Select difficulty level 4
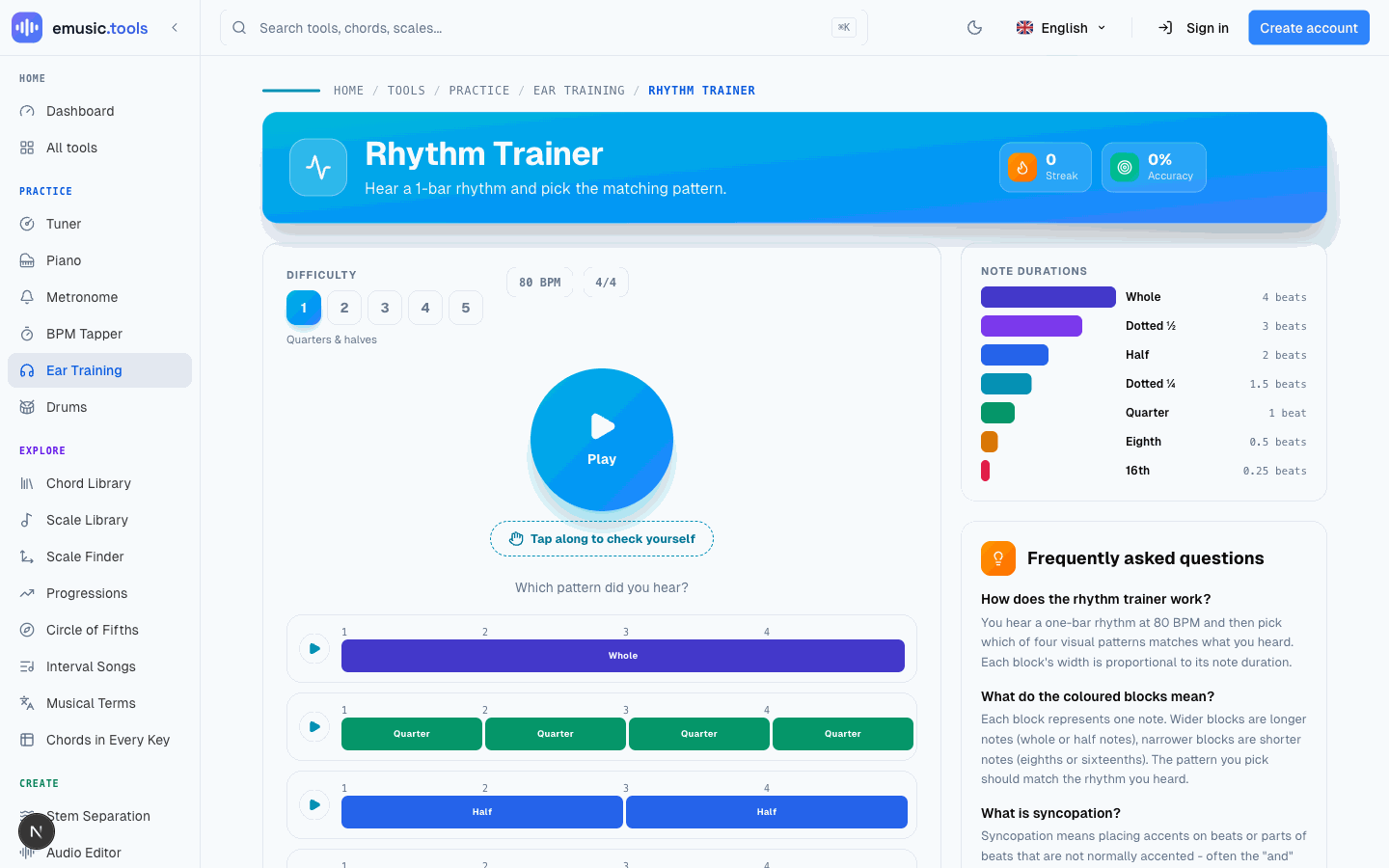Viewport: 1389px width, 868px height. (425, 308)
